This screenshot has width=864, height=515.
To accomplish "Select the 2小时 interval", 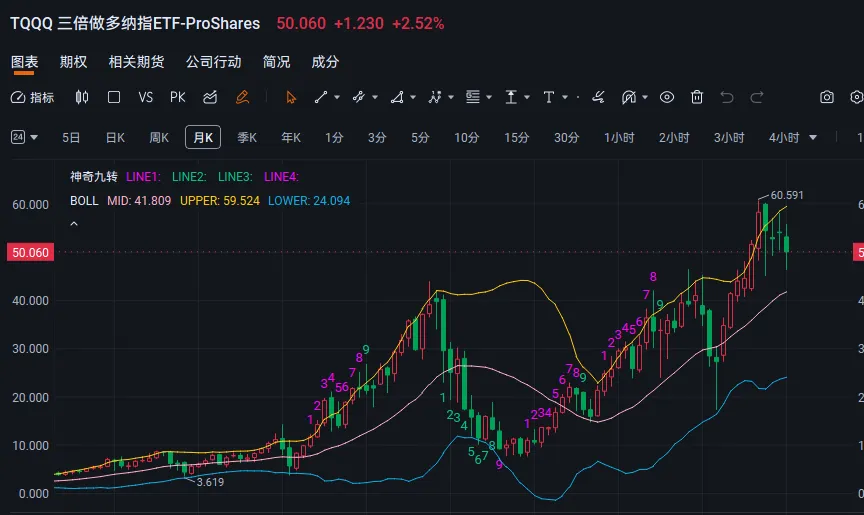I will point(674,138).
